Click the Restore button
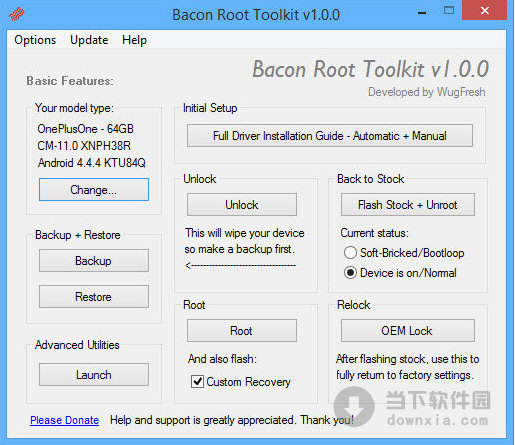The width and height of the screenshot is (515, 445). (x=94, y=296)
